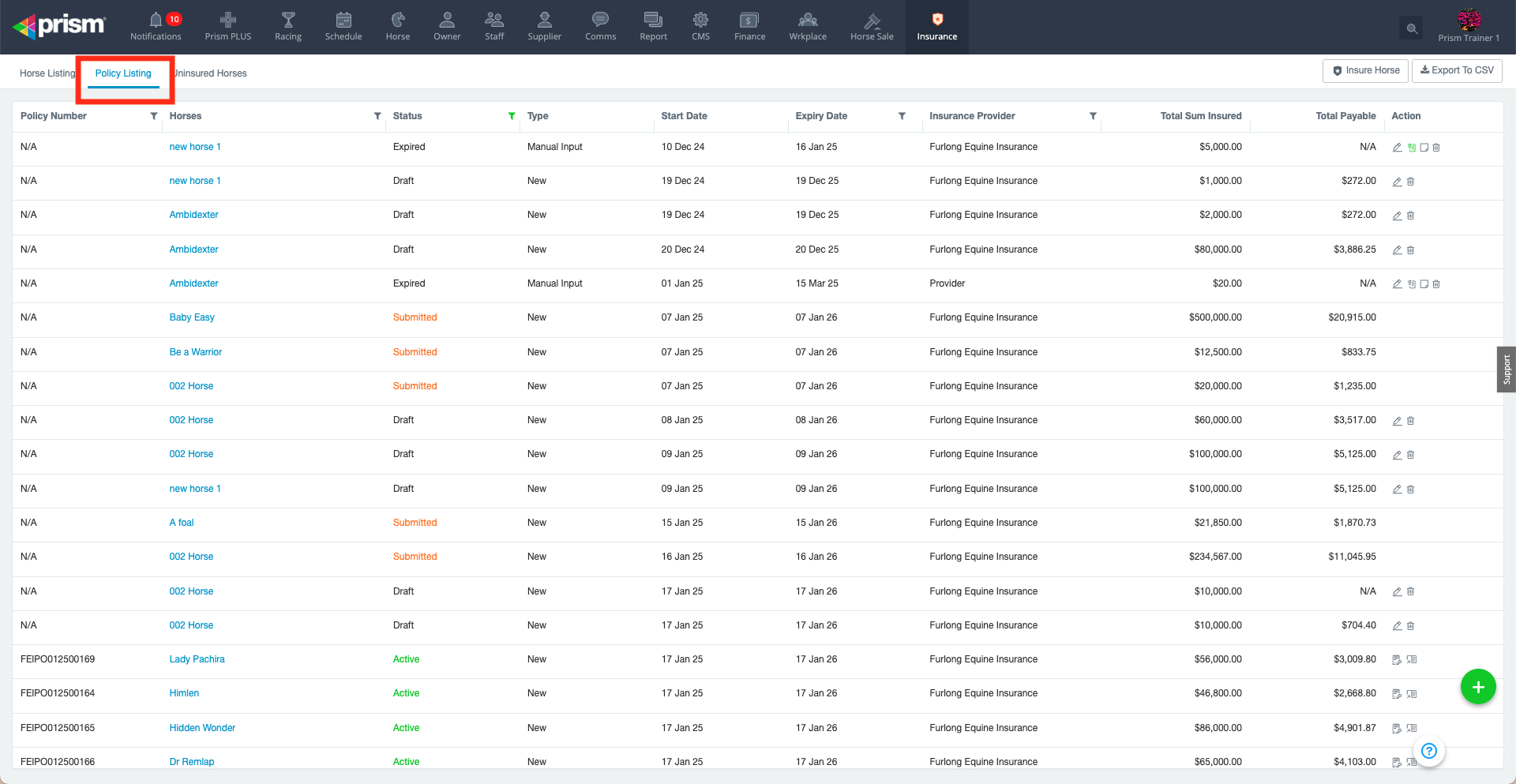Switch to the Uninsured Horses tab
Image resolution: width=1516 pixels, height=784 pixels.
click(211, 73)
